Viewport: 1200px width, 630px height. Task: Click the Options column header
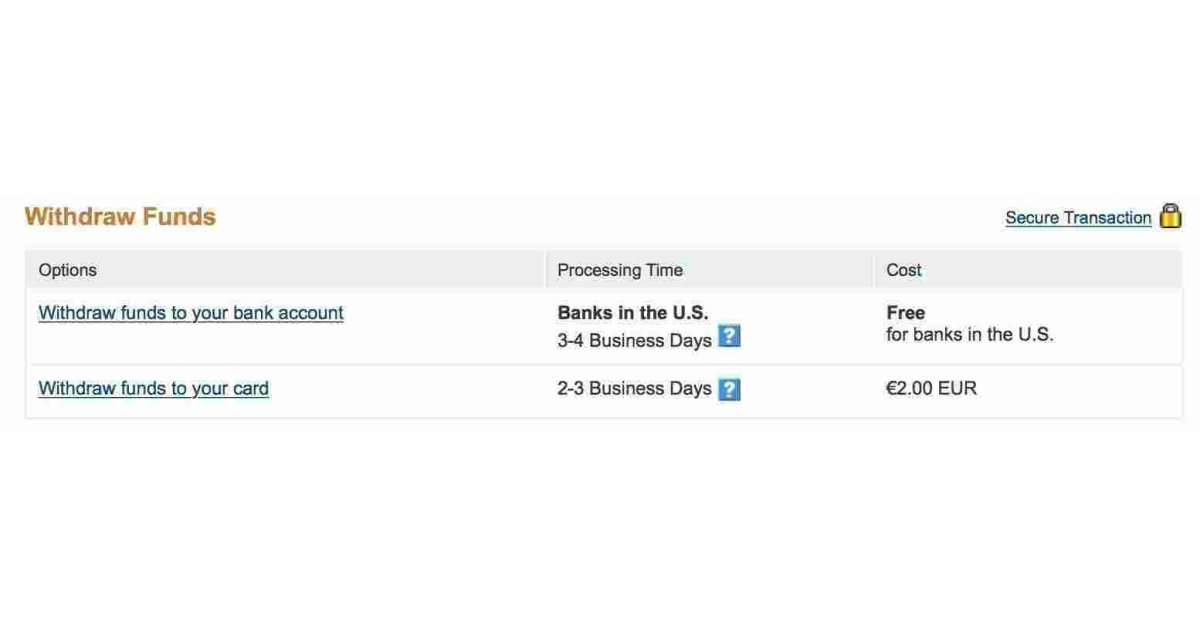coord(68,270)
